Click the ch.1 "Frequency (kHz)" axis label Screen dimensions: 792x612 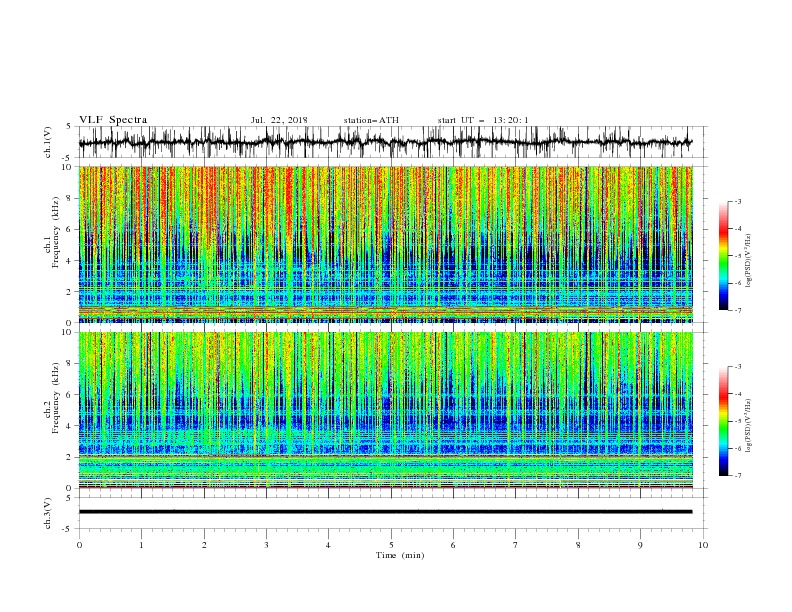(x=55, y=230)
